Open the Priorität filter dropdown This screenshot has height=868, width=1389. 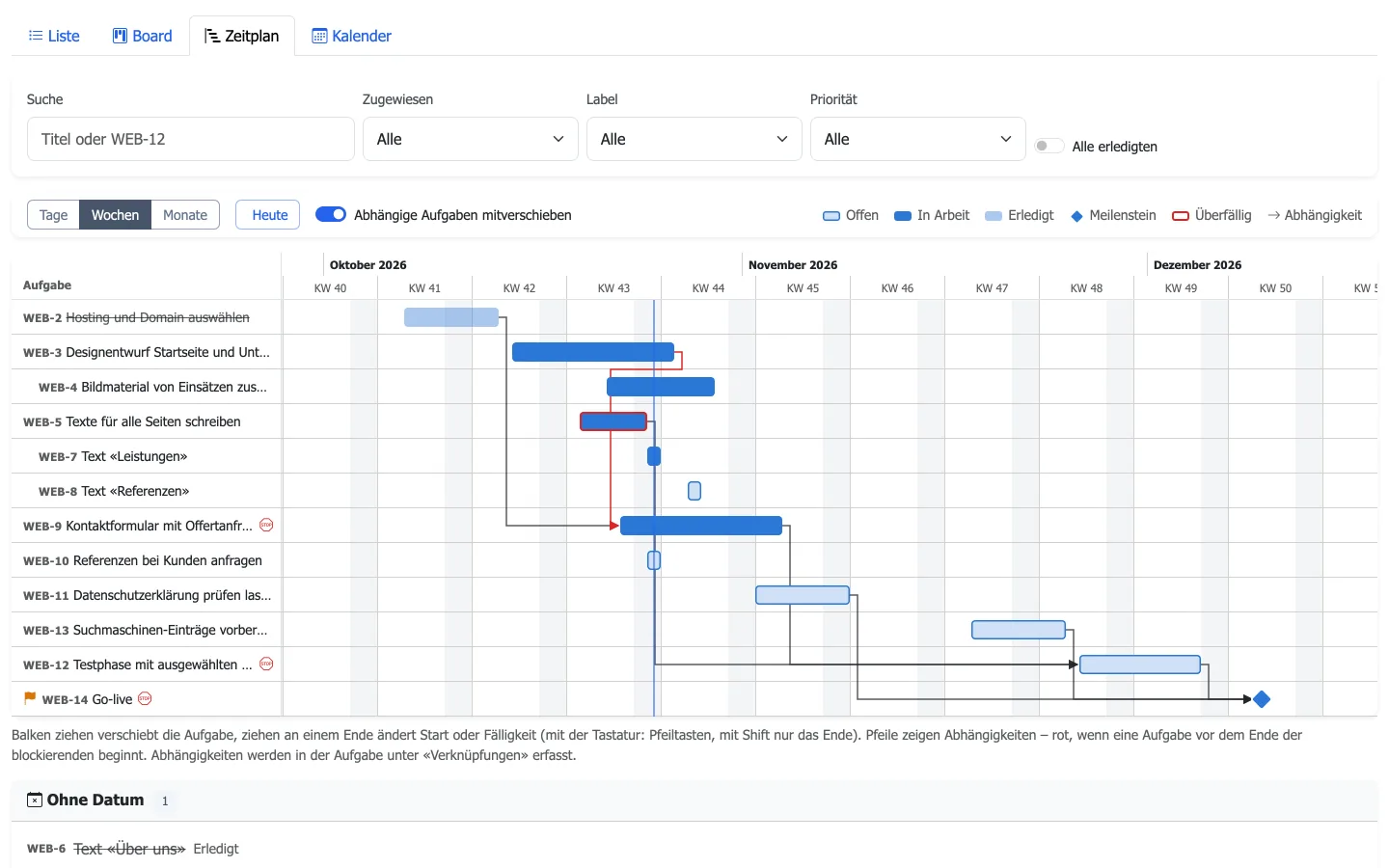click(x=918, y=139)
